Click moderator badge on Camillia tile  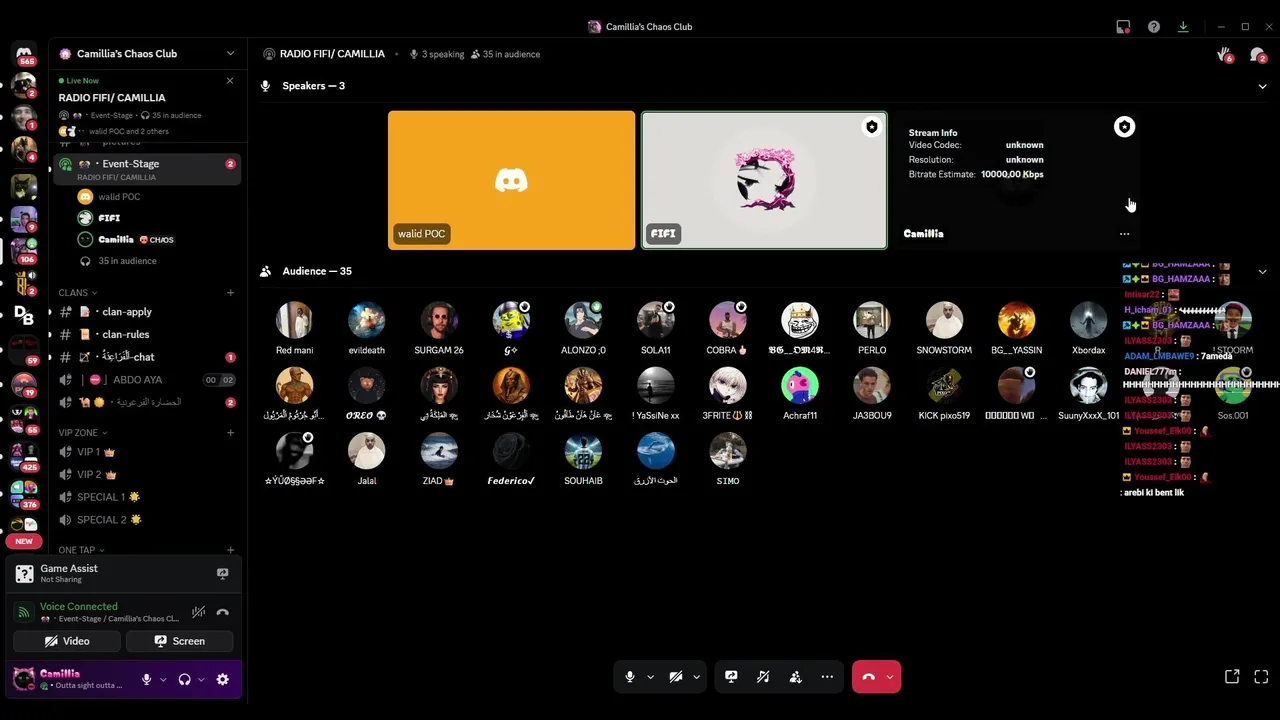[1124, 127]
